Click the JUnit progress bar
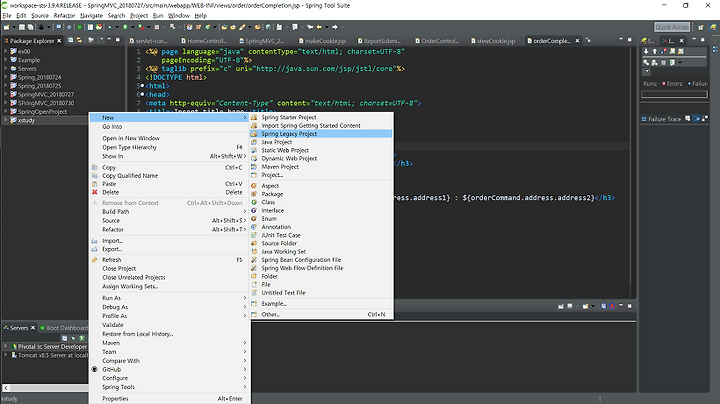720x404 pixels. coord(674,94)
